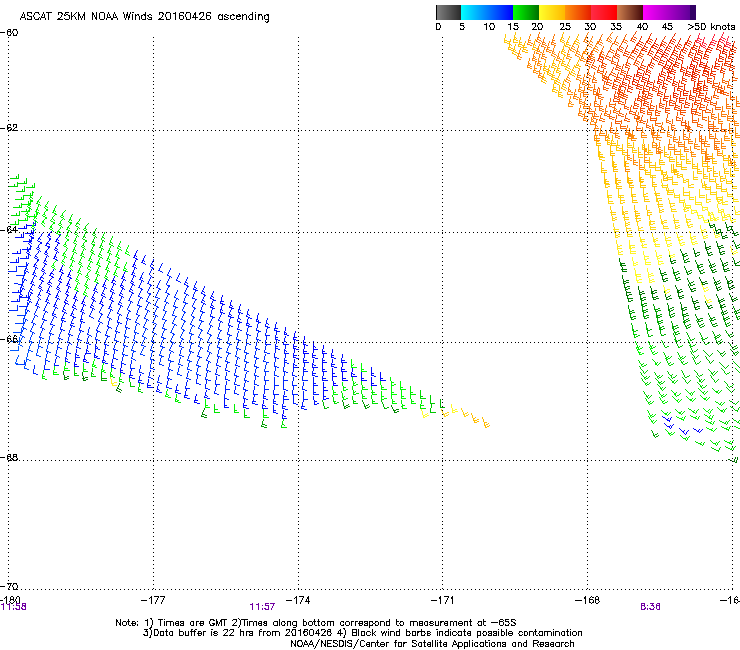Click the -168 longitude axis label
The height and width of the screenshot is (650, 740).
[x=587, y=600]
